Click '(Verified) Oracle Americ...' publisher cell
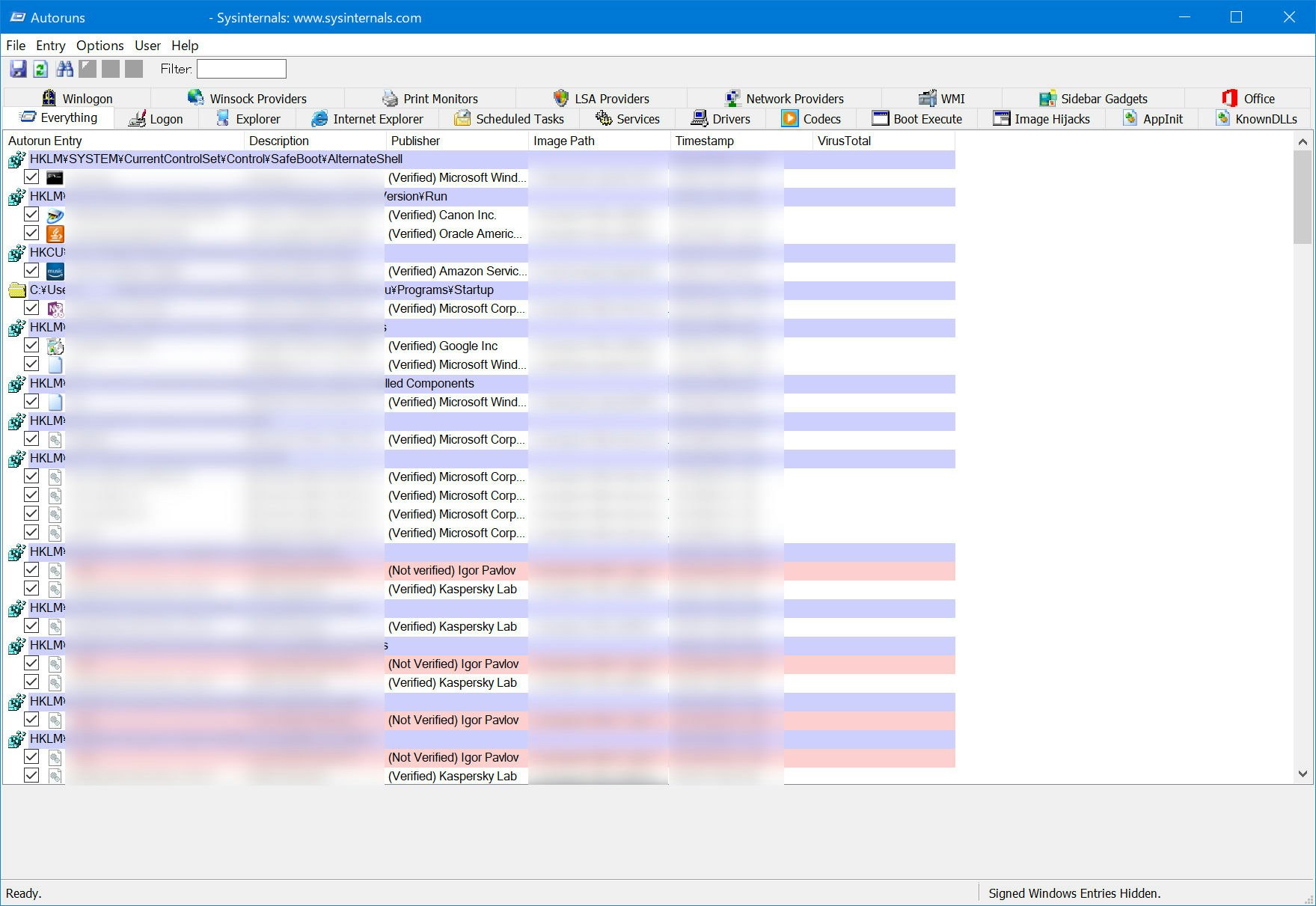The image size is (1316, 906). tap(455, 233)
